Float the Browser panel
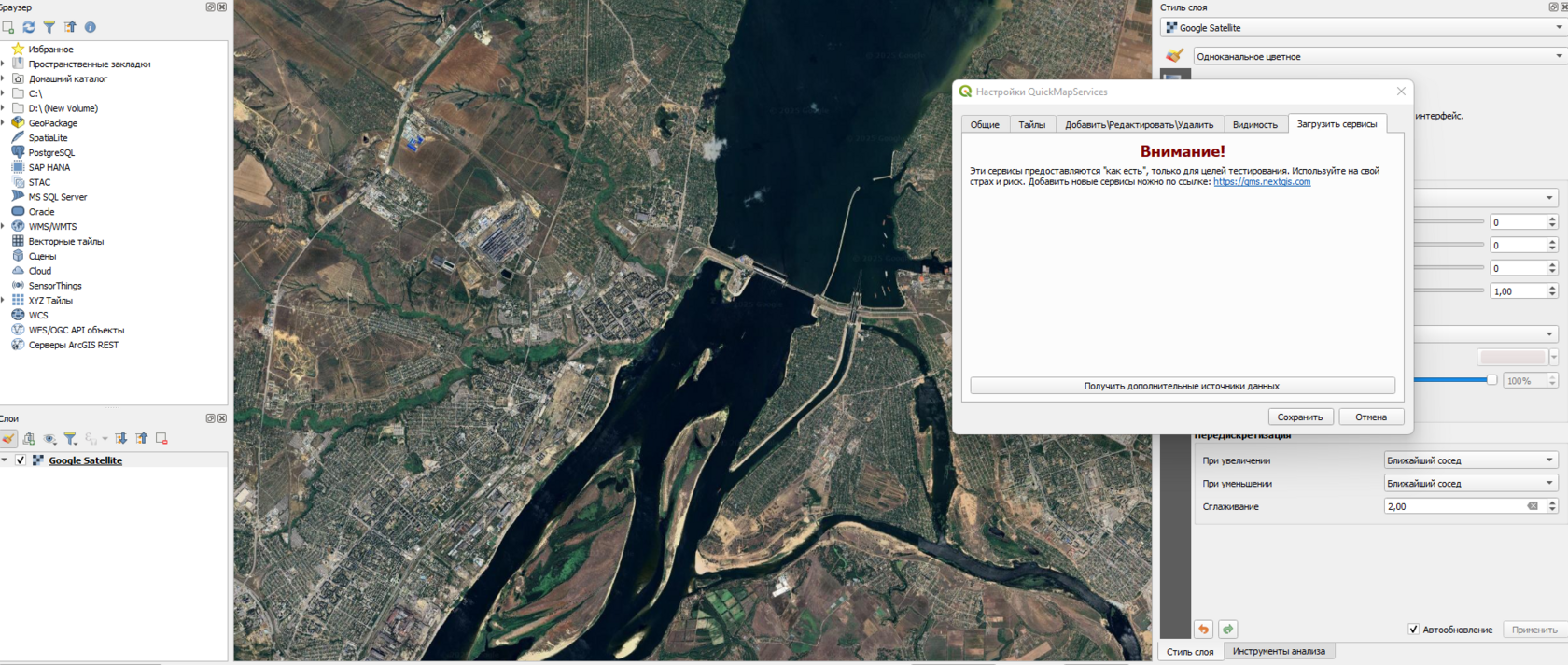This screenshot has width=1568, height=665. coord(210,7)
